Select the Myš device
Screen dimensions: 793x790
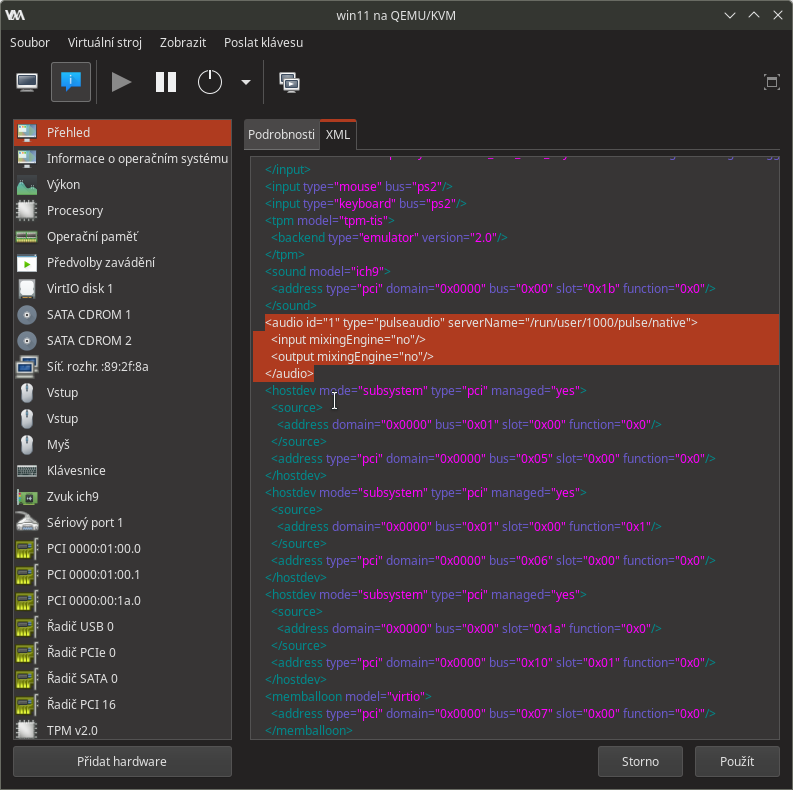pyautogui.click(x=122, y=445)
